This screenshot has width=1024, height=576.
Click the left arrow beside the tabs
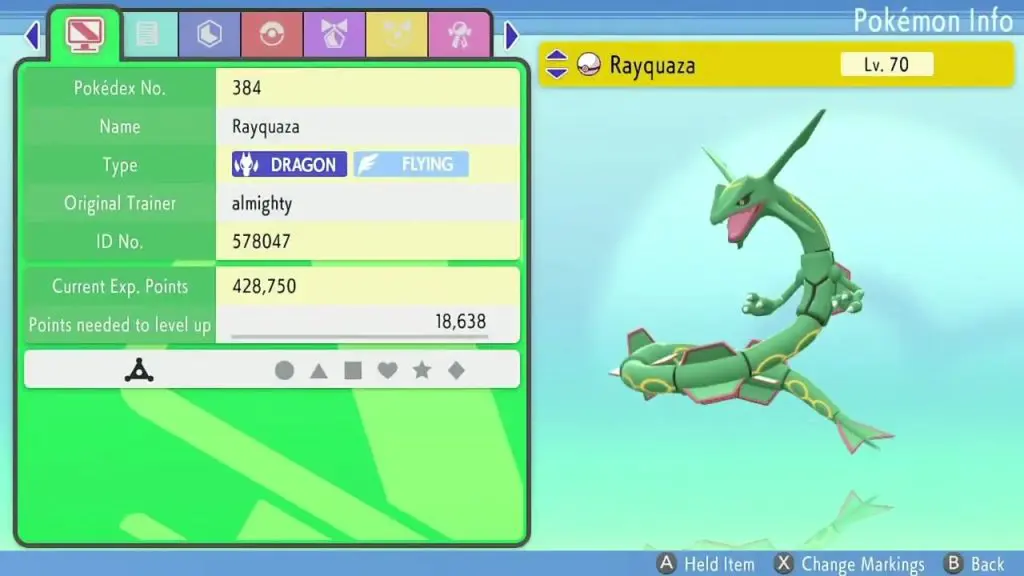click(x=31, y=36)
